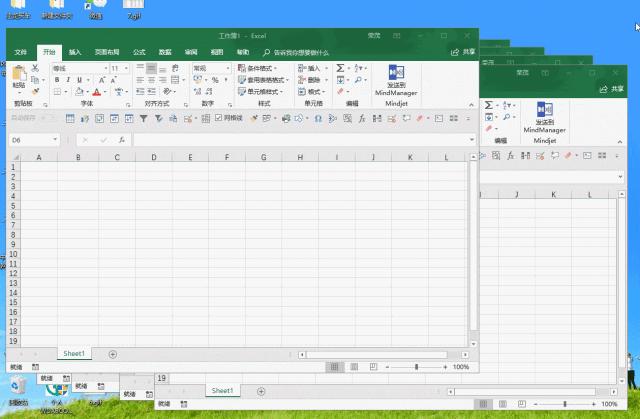The width and height of the screenshot is (640, 419).
Task: Click the Italic formatting icon
Action: click(x=69, y=80)
